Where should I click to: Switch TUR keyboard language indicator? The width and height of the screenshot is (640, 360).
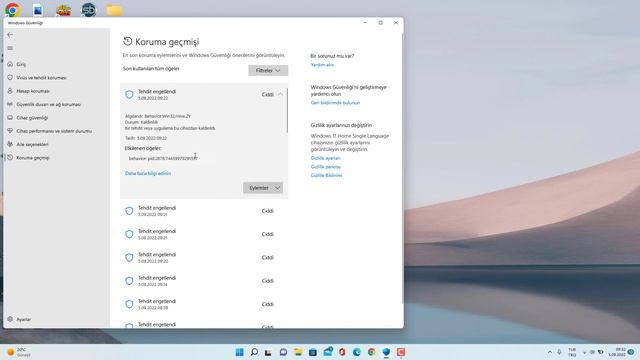(572, 352)
